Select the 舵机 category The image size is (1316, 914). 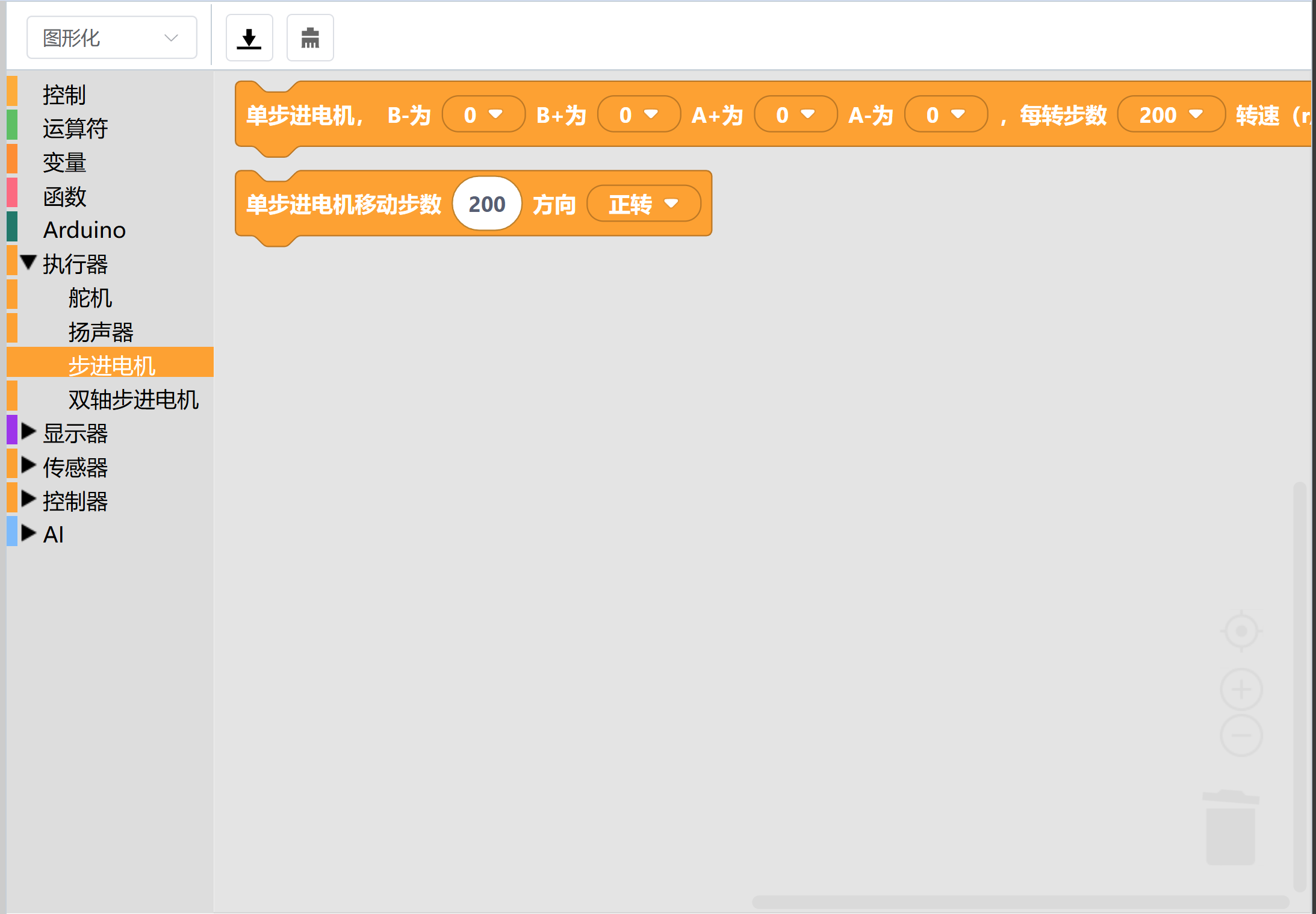click(90, 297)
